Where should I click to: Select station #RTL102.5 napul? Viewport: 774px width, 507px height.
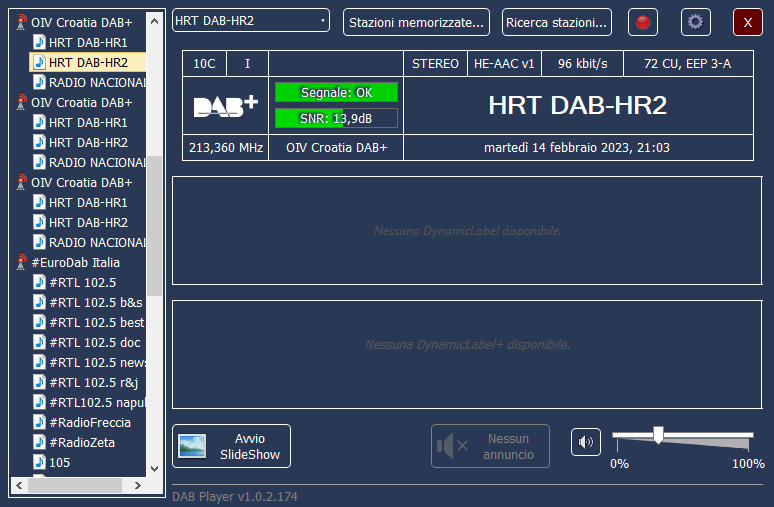click(97, 402)
